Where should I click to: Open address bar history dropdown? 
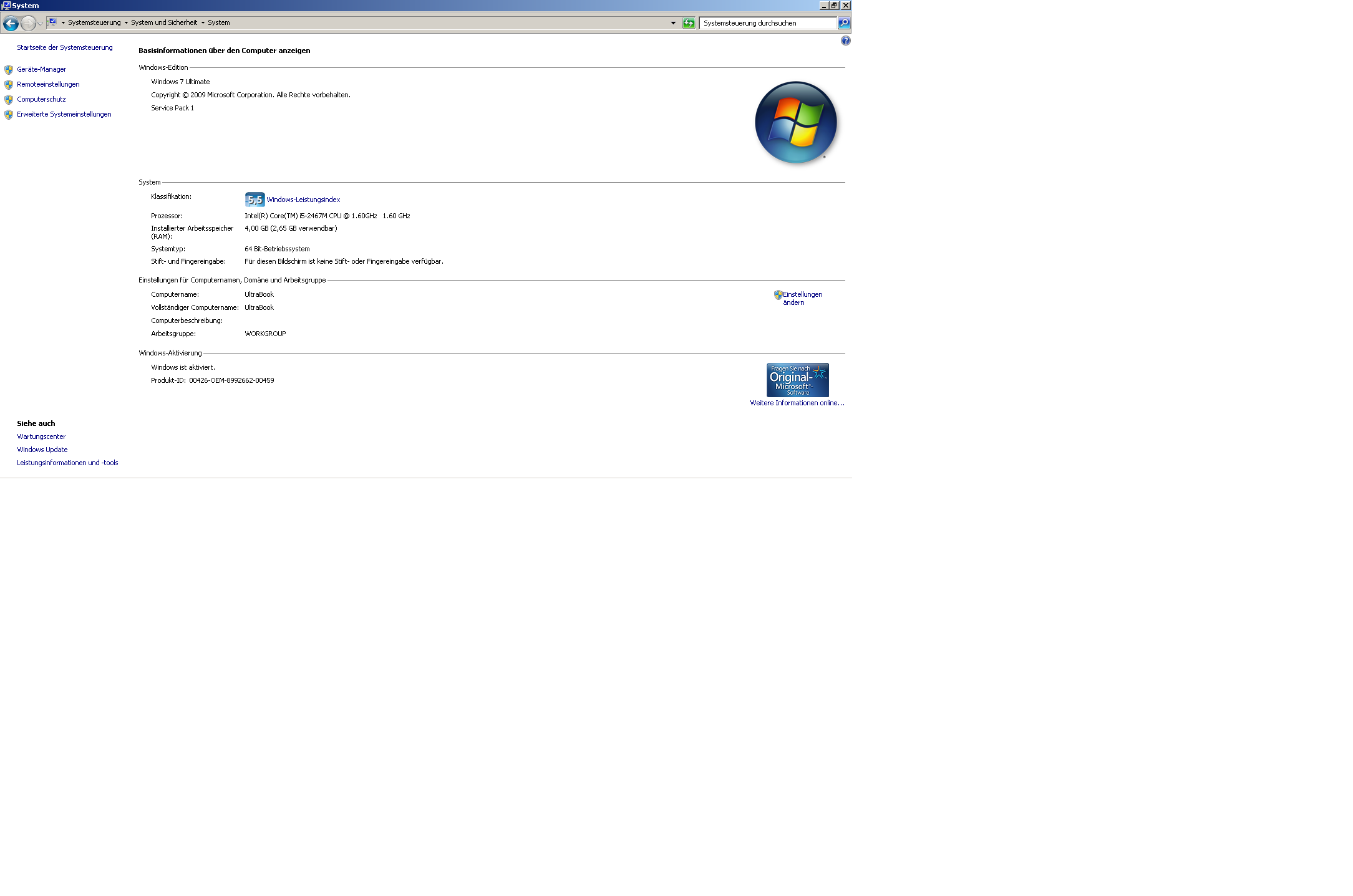pyautogui.click(x=673, y=23)
